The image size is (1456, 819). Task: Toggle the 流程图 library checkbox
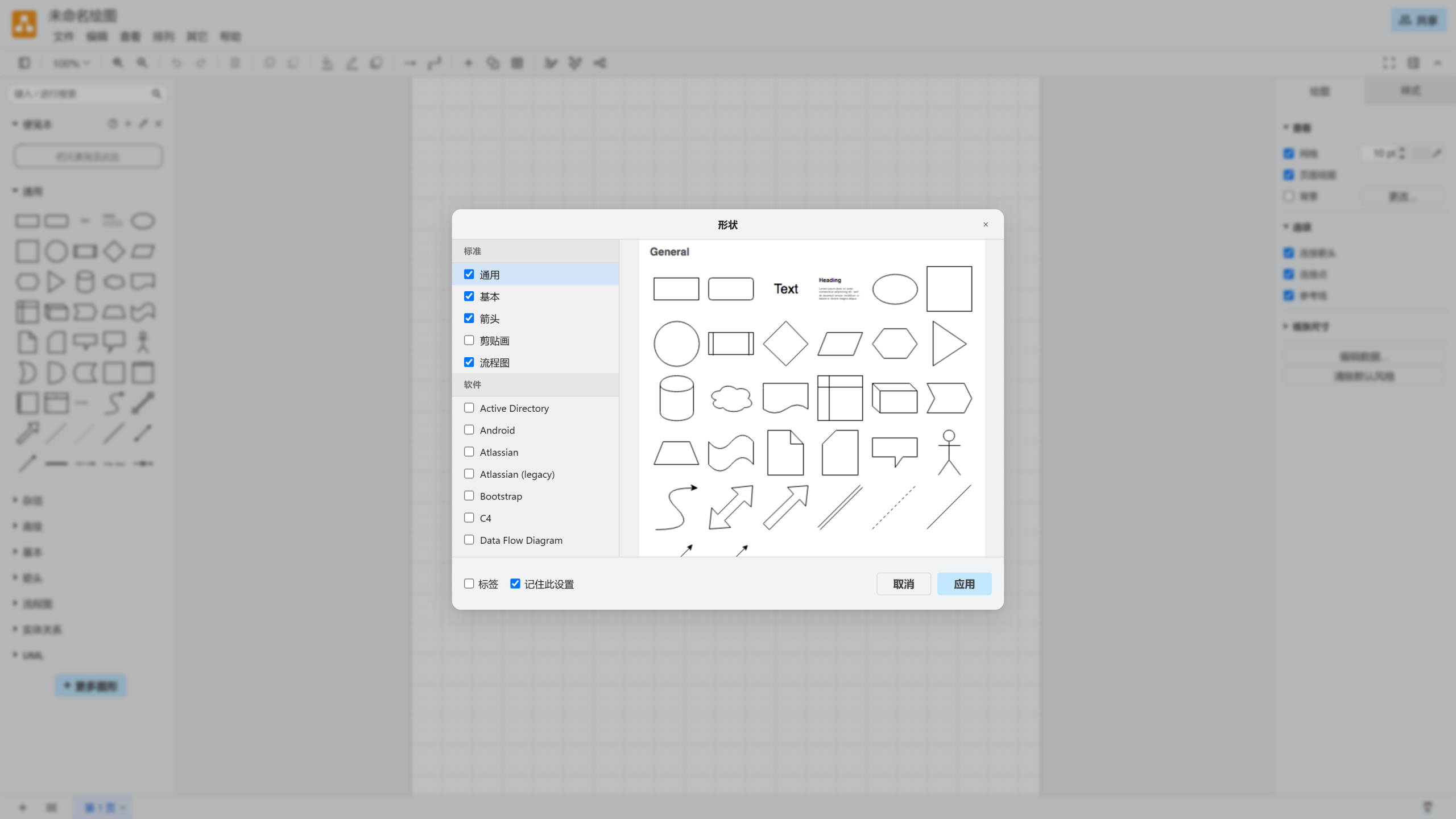point(469,362)
